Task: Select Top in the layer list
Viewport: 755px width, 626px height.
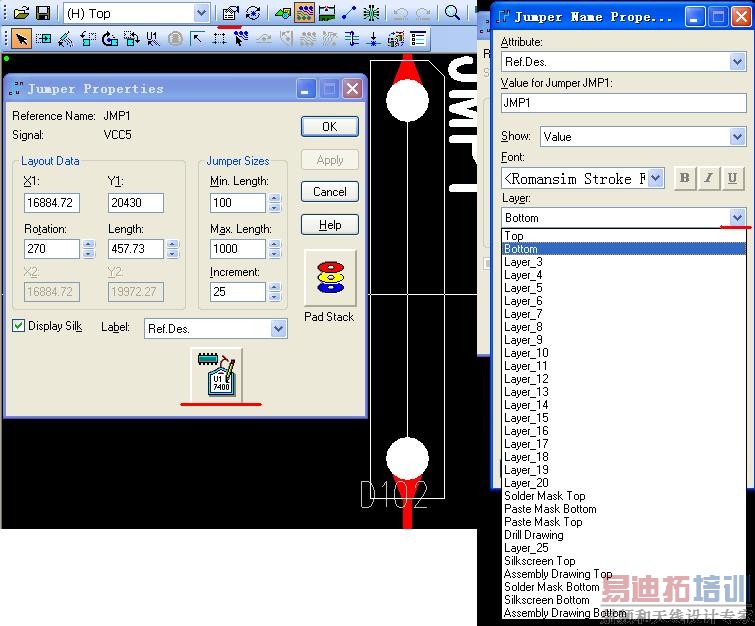Action: pyautogui.click(x=624, y=236)
